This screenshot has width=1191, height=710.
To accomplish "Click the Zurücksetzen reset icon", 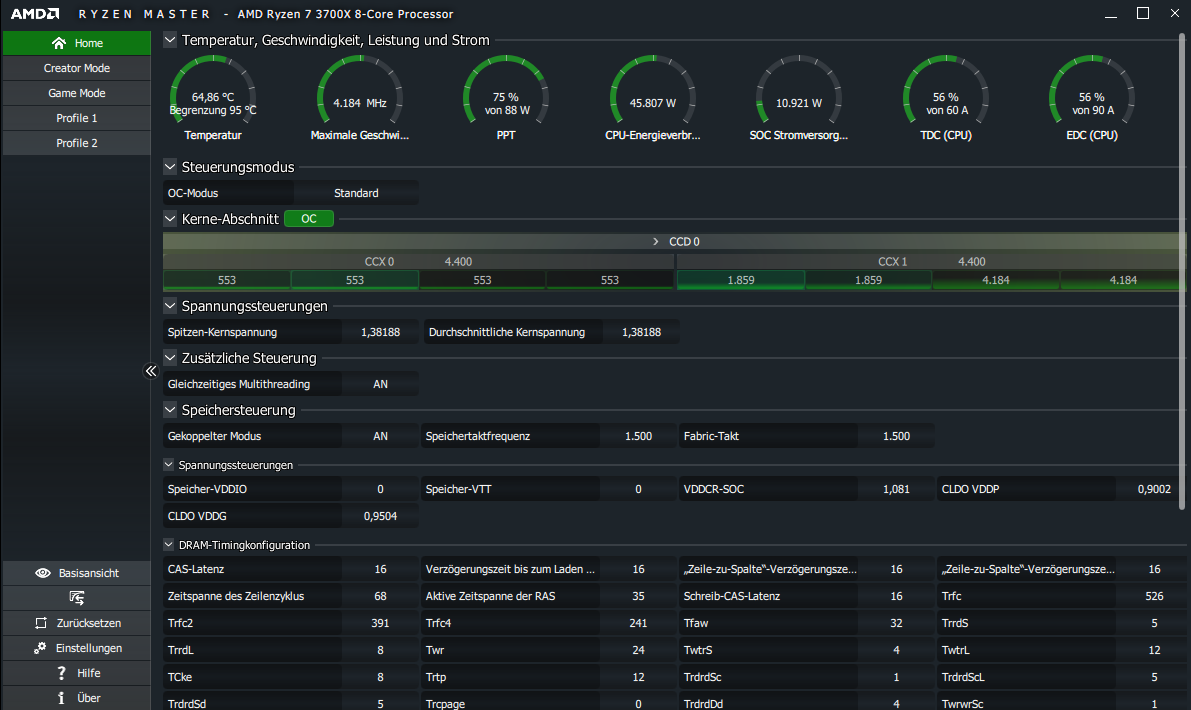I will [41, 623].
